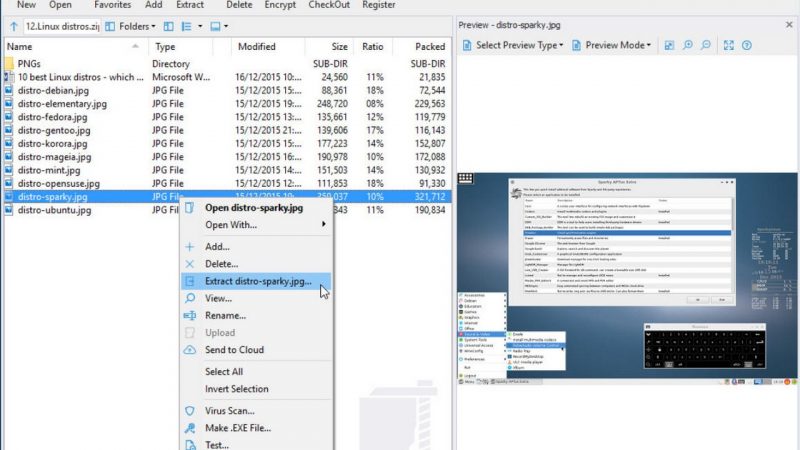800x450 pixels.
Task: Expand the Open With submenu arrow
Action: 323,224
